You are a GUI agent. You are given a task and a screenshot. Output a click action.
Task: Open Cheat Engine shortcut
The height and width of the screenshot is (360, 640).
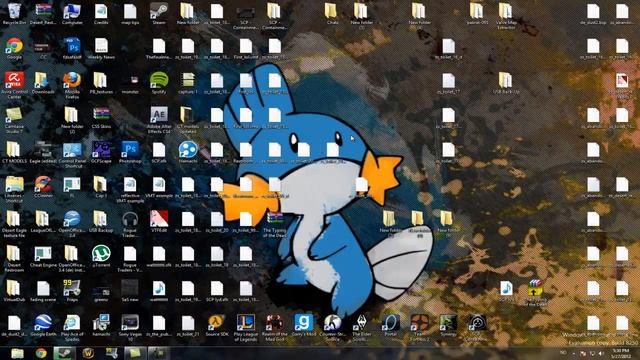(x=43, y=256)
